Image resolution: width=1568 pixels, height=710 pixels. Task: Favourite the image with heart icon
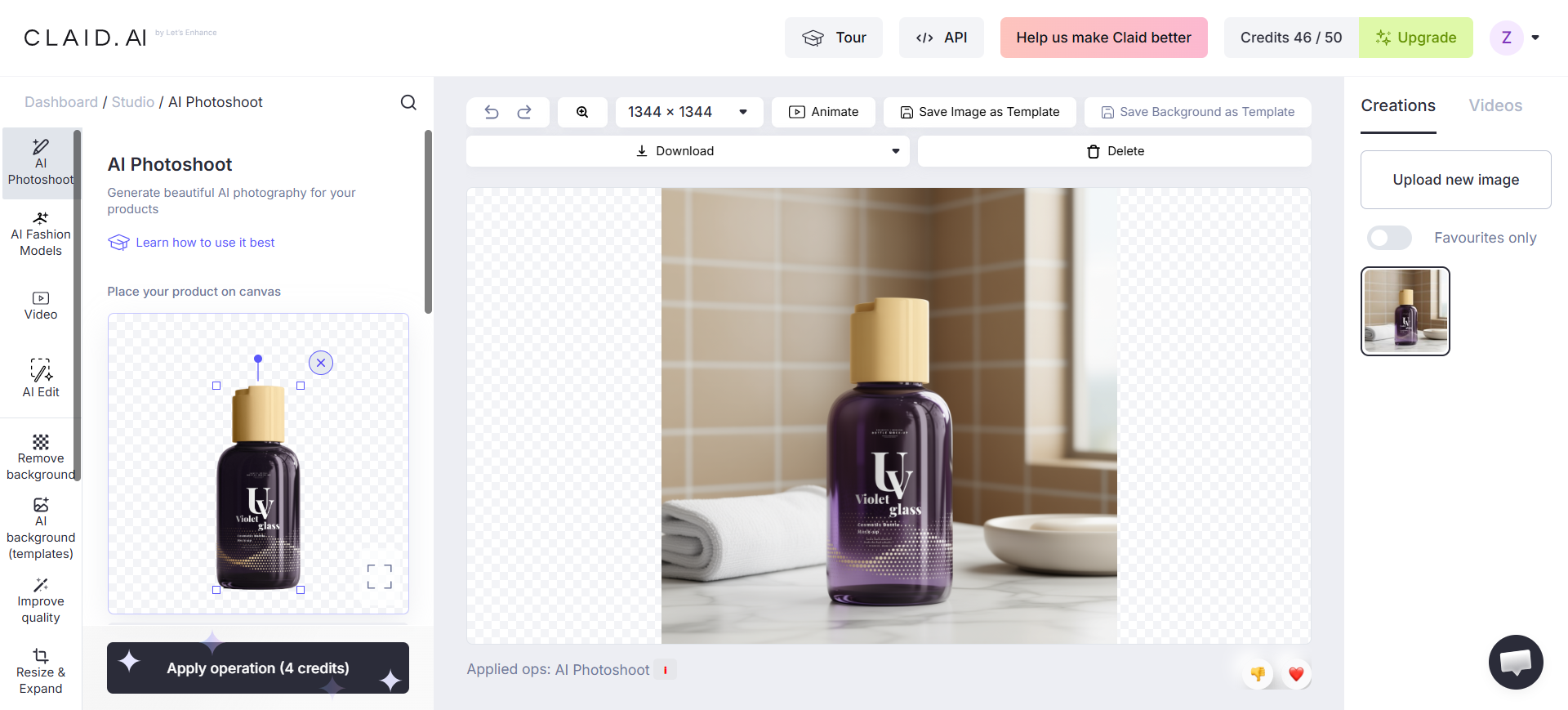[1296, 674]
